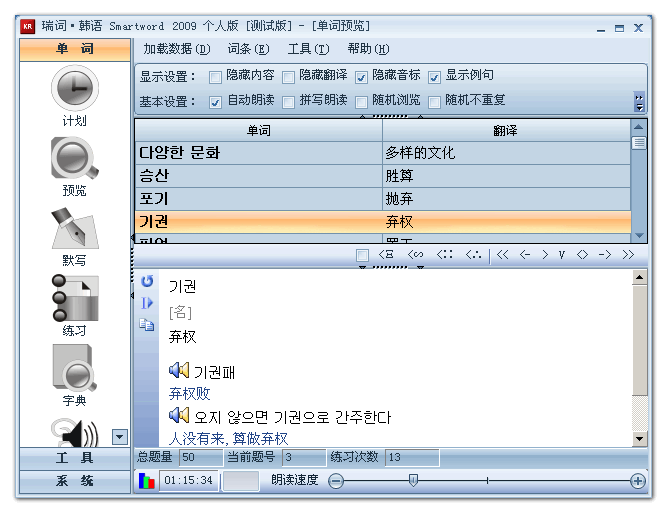Click the <> diamond icon in navigation bar
This screenshot has height=513, width=667.
point(582,254)
